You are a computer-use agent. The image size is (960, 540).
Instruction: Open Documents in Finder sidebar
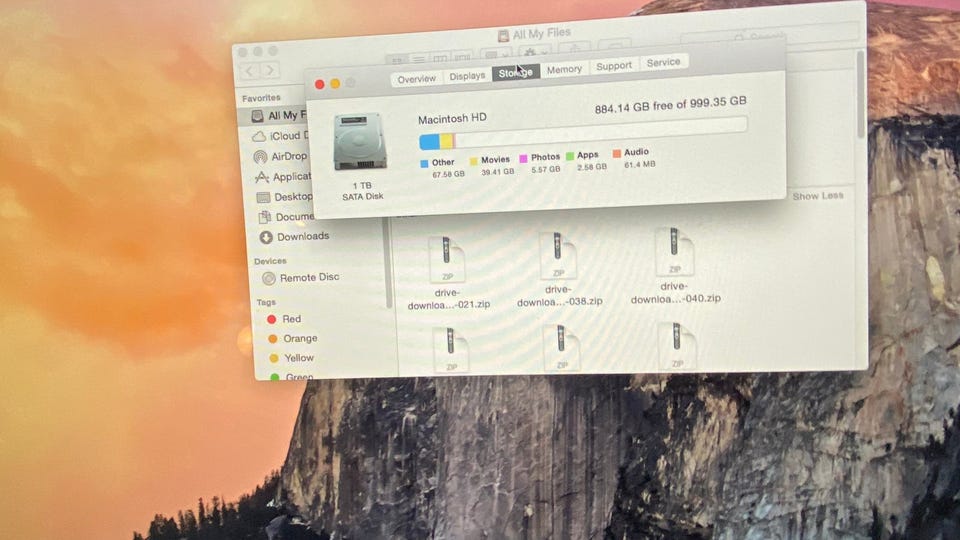[x=286, y=217]
